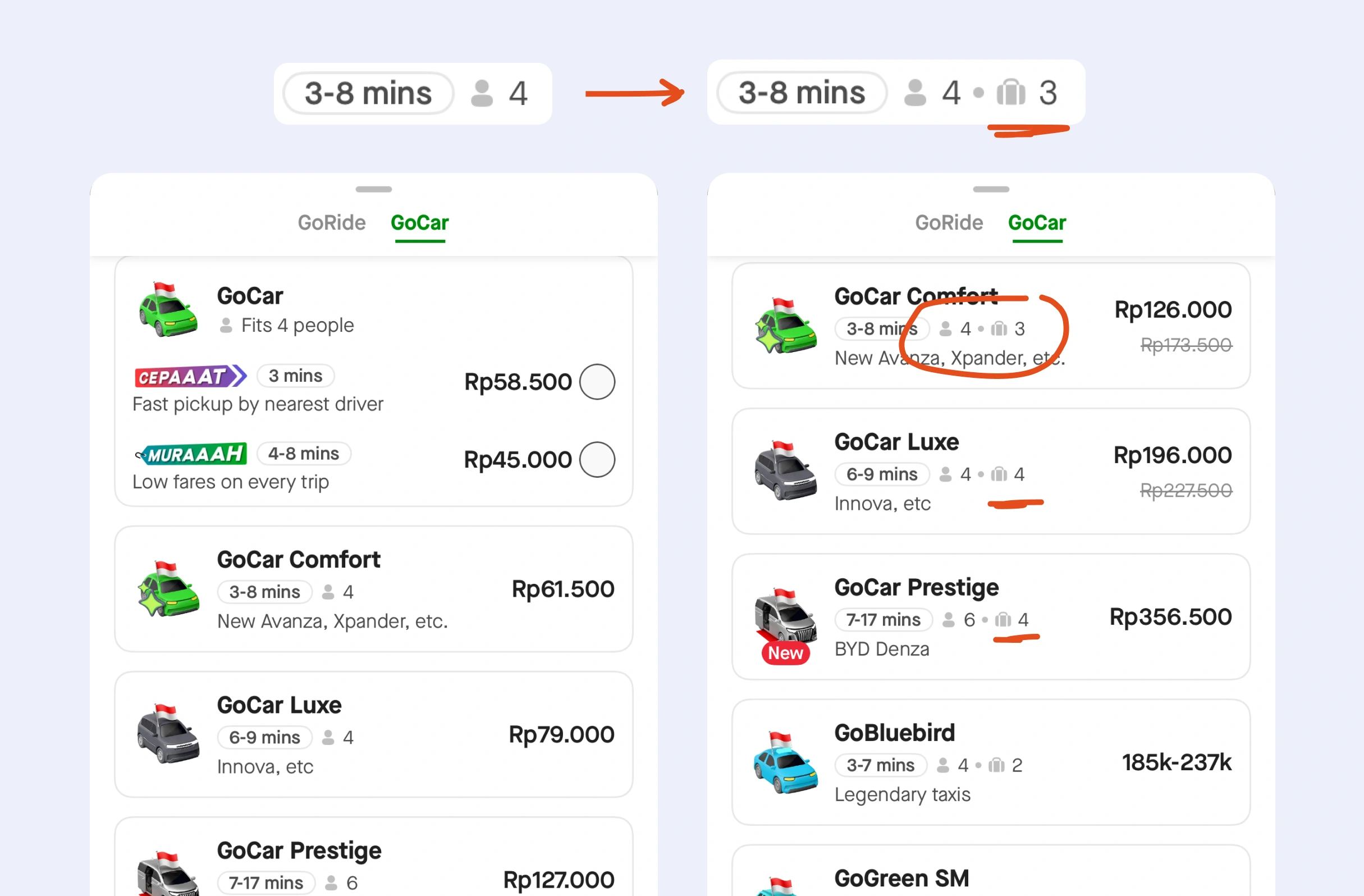Click the blue GoBluebird taxi icon

(x=785, y=763)
